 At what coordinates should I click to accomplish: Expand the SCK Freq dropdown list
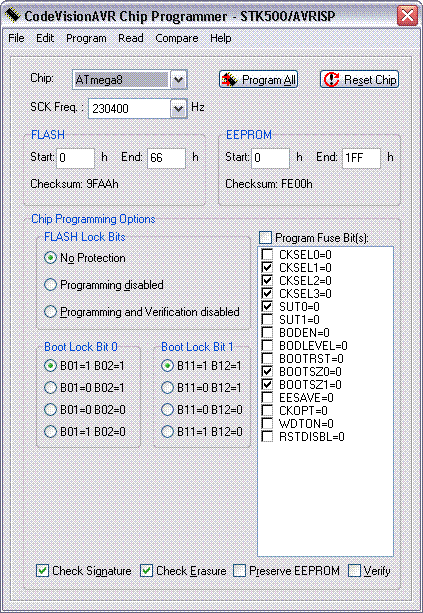[x=178, y=108]
